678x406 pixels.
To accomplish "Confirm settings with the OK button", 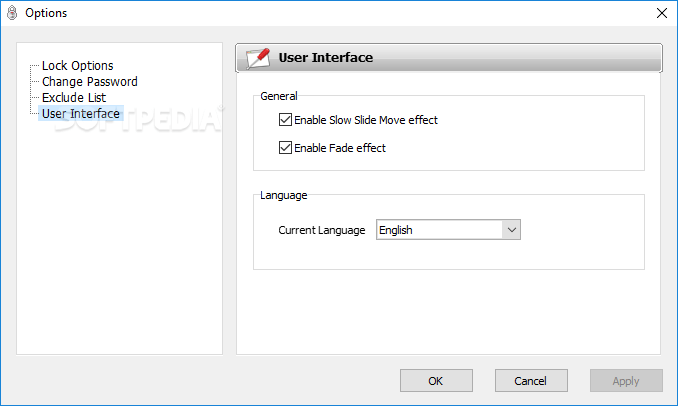I will (x=436, y=381).
